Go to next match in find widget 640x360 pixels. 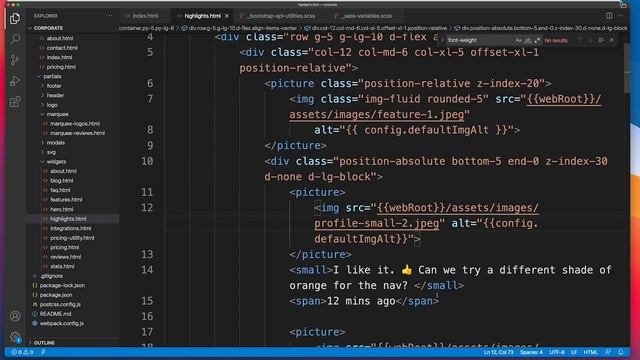590,40
